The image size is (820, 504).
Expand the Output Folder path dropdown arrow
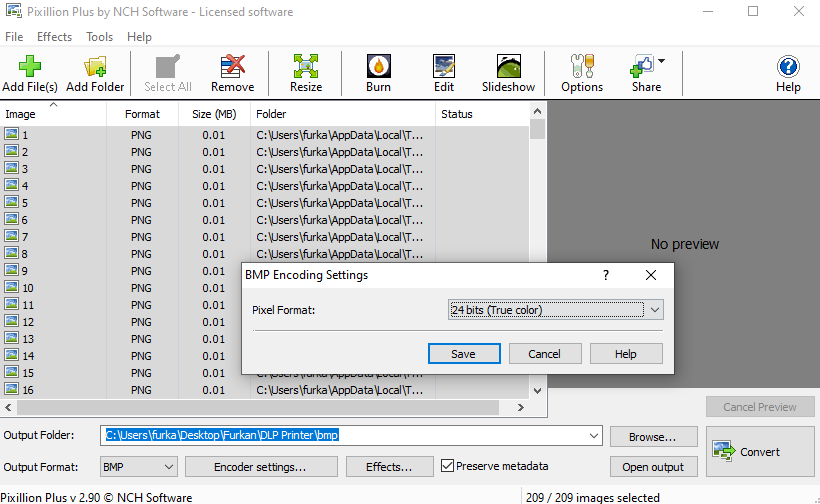coord(594,436)
